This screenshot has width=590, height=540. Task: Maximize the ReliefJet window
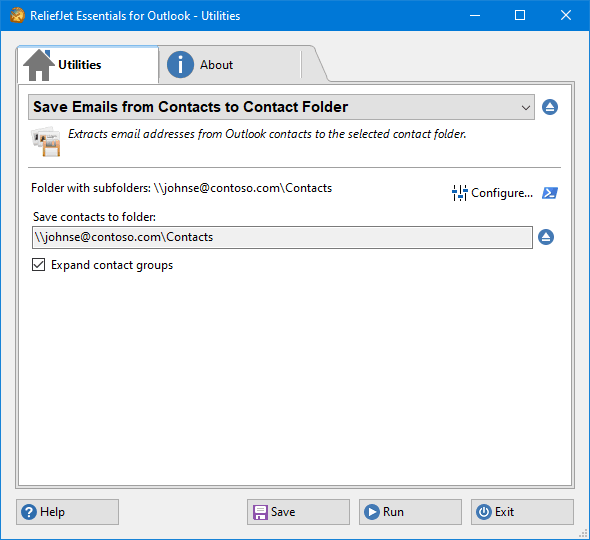(x=520, y=15)
